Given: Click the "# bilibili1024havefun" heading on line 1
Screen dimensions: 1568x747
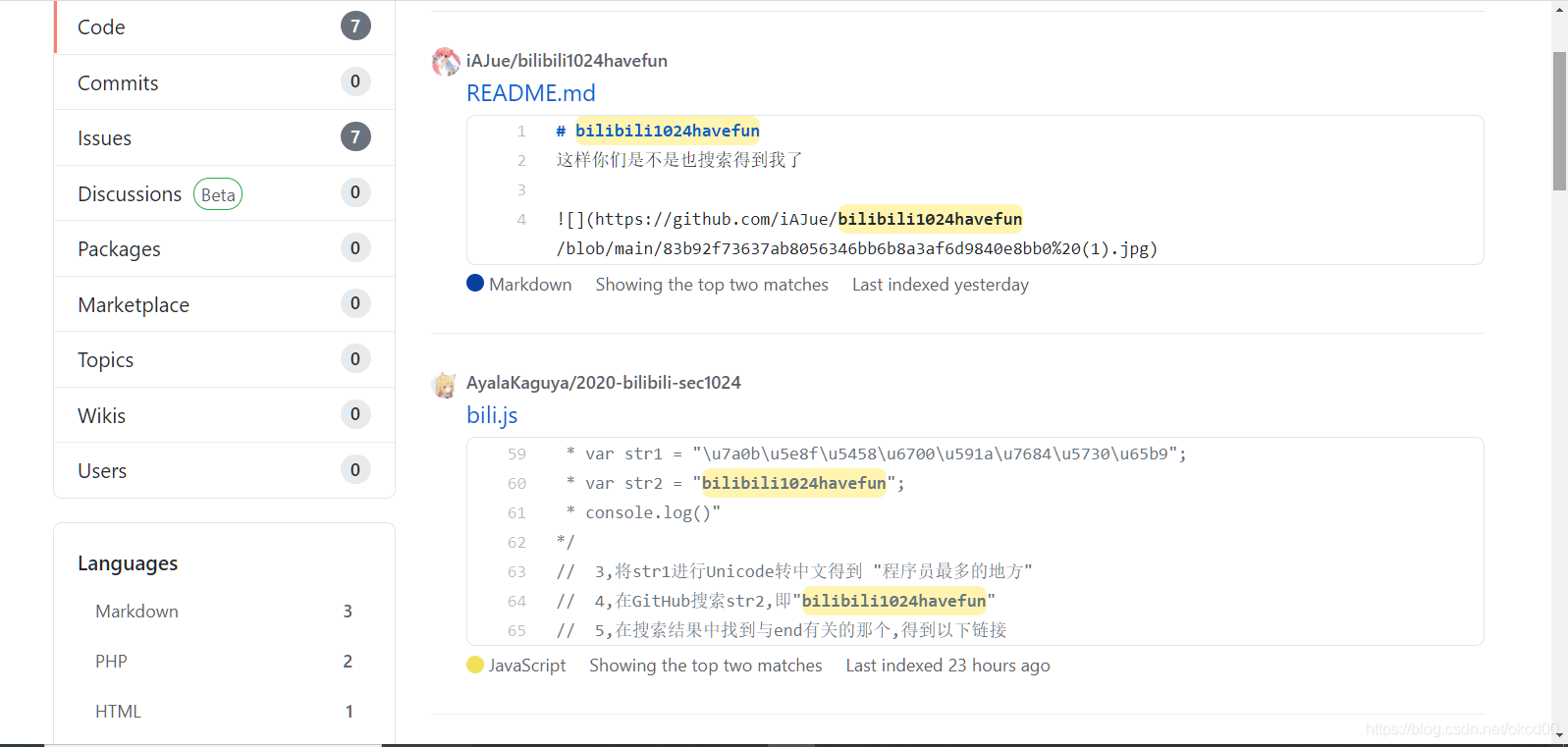Looking at the screenshot, I should (658, 131).
